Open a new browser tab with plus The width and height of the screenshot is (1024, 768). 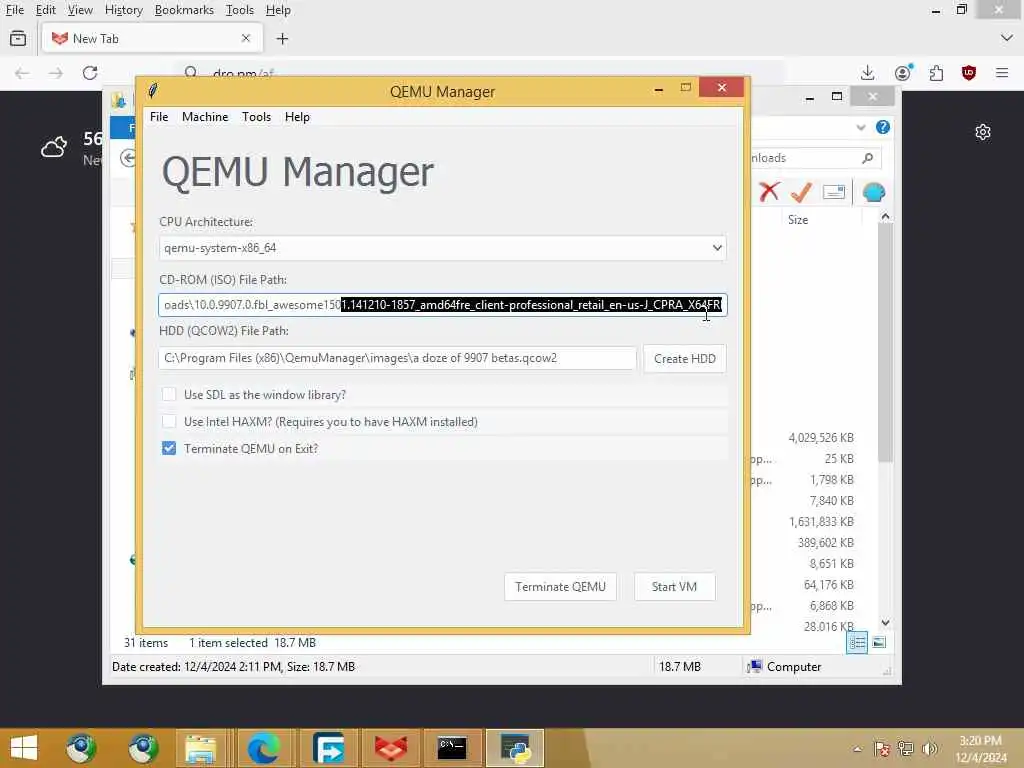coord(282,39)
